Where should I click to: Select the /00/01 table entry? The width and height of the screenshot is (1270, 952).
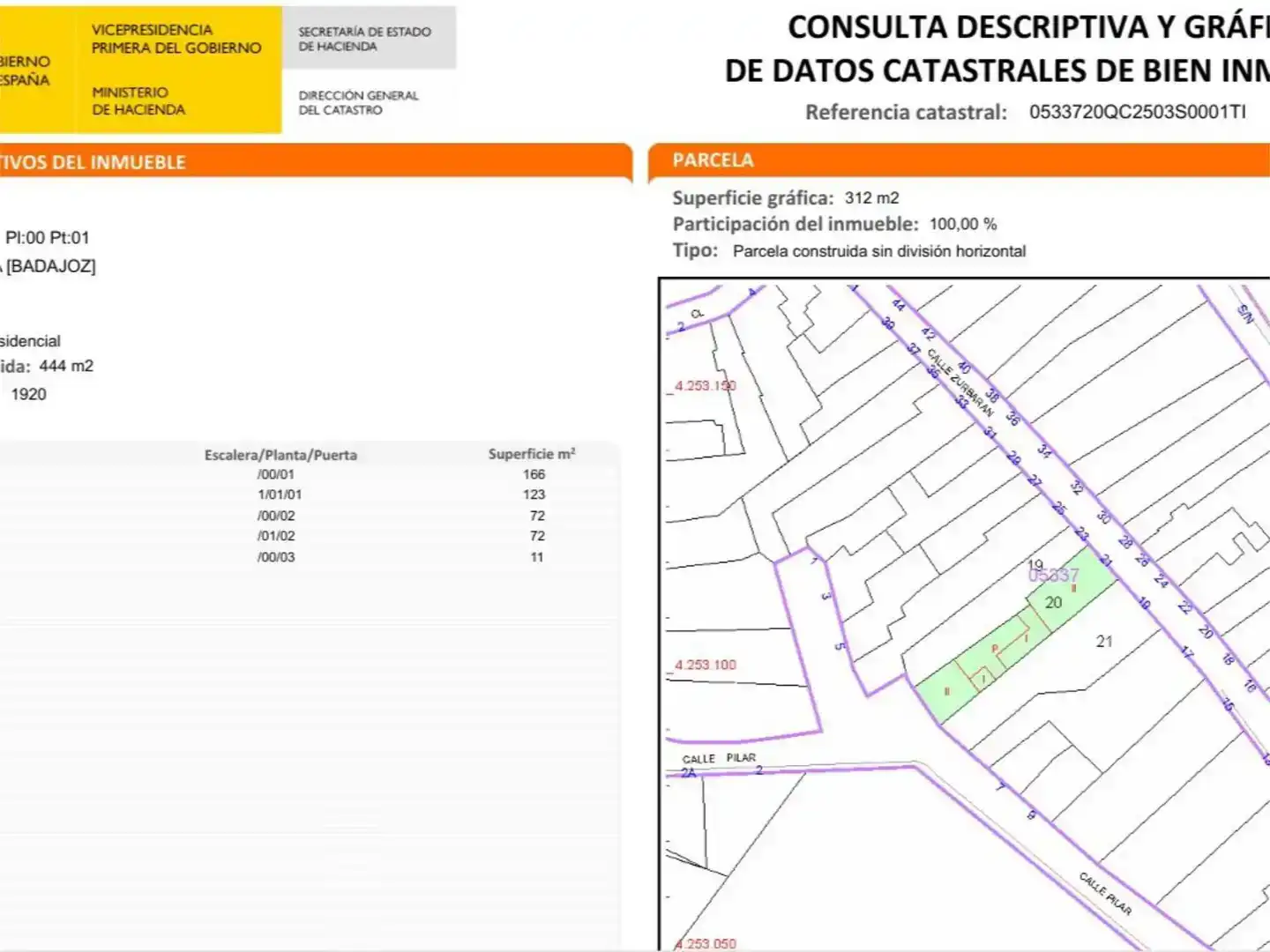coord(276,474)
